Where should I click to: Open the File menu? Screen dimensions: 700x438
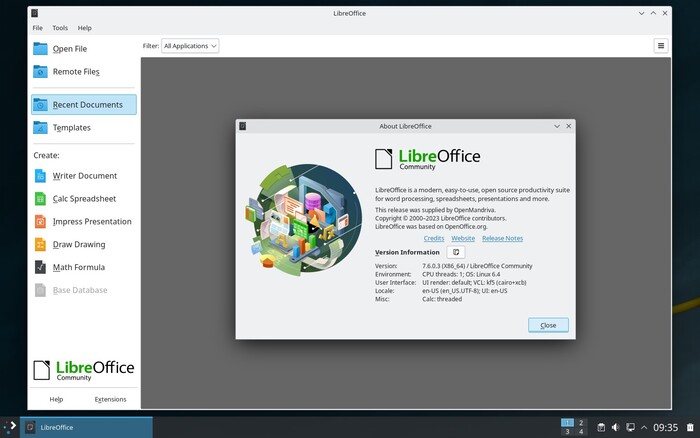tap(38, 28)
